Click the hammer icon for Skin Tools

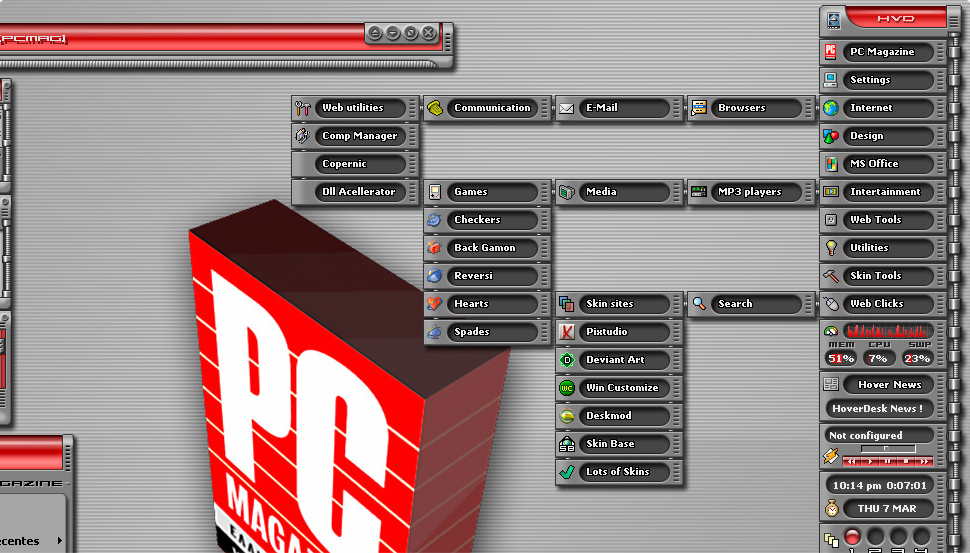[830, 276]
